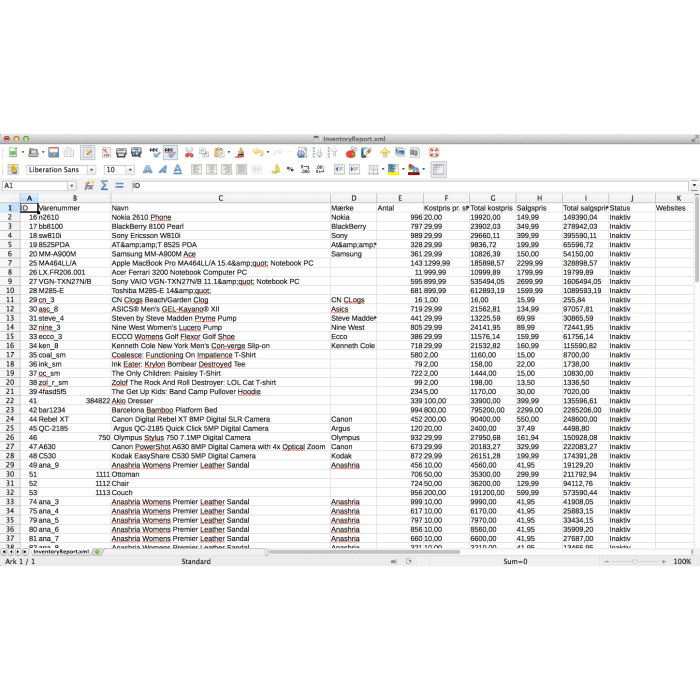Expand the Open recent files dropdown arrow
The image size is (700, 700).
[x=43, y=153]
